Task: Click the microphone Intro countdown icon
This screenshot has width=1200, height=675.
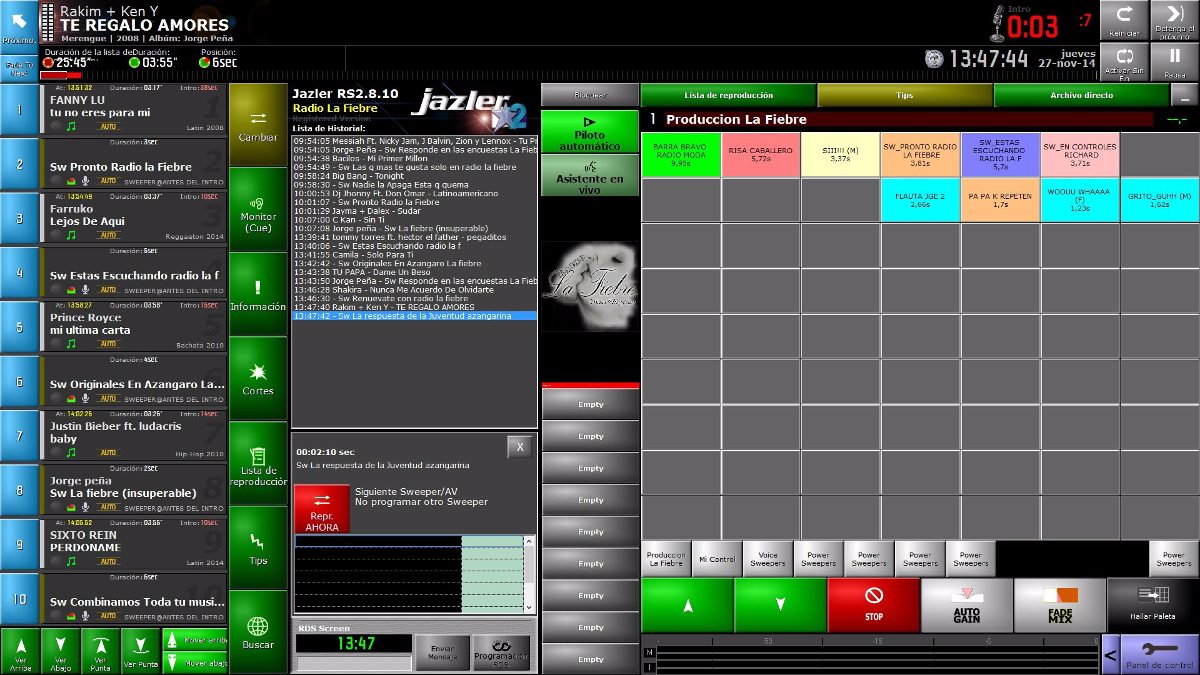Action: tap(997, 22)
